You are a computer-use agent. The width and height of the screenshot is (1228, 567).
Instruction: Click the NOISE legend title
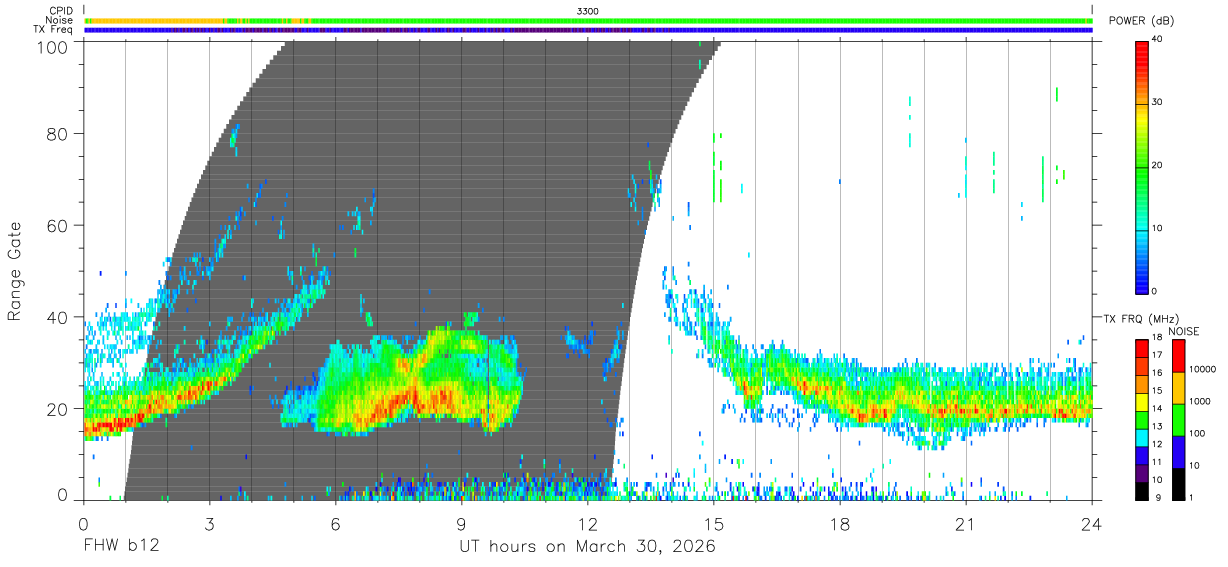coord(1184,331)
